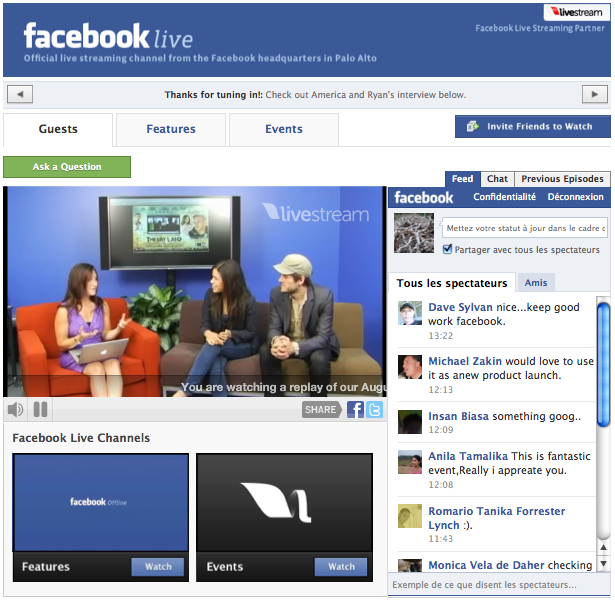This screenshot has width=615, height=601.
Task: Click Anila Tamalika's avatar
Action: [410, 462]
